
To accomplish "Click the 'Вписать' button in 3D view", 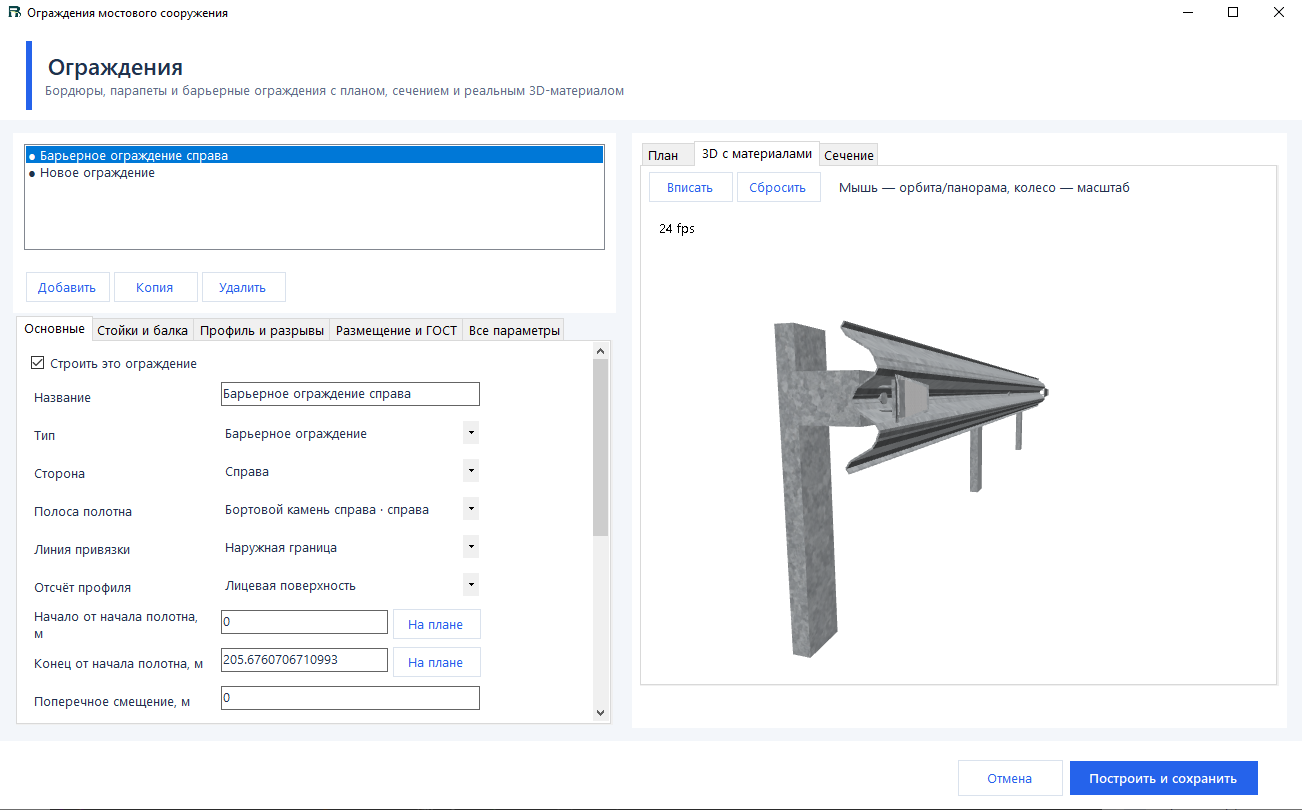I will pyautogui.click(x=690, y=187).
